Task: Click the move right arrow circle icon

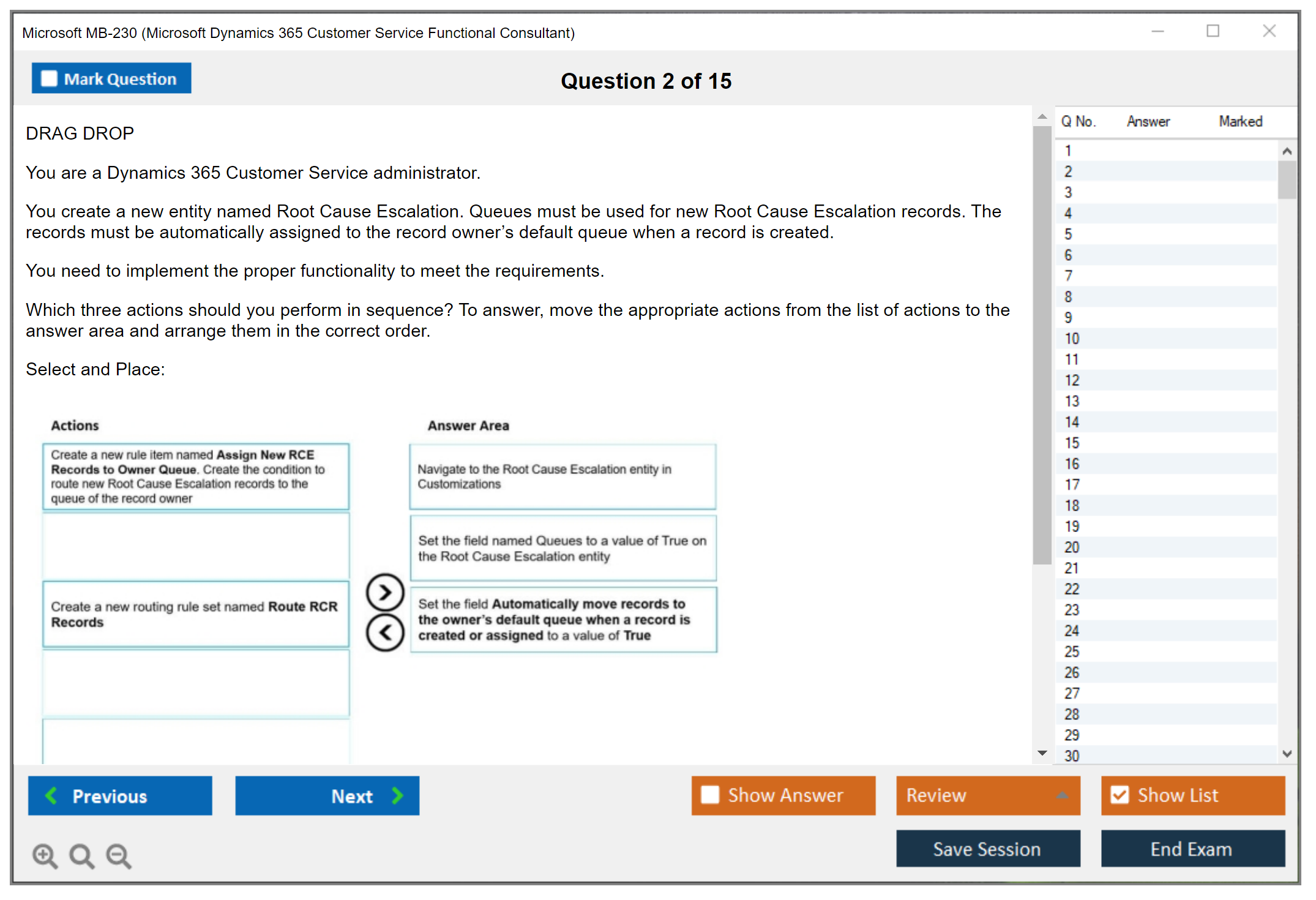Action: [384, 592]
